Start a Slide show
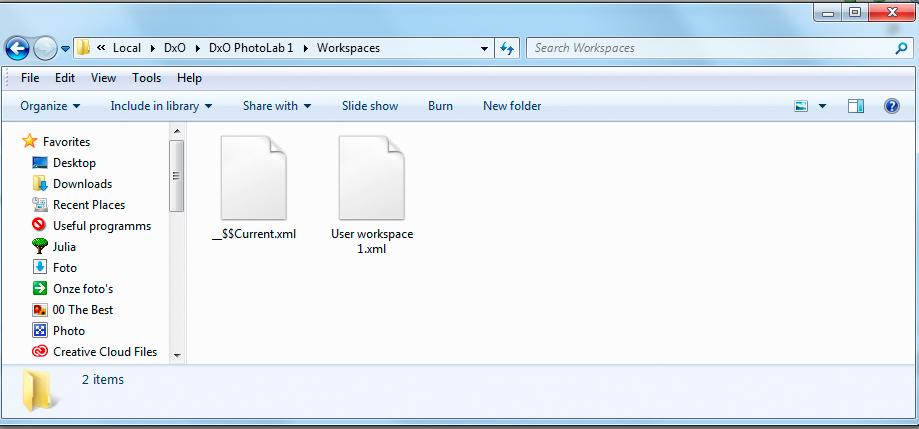This screenshot has height=429, width=919. (370, 106)
